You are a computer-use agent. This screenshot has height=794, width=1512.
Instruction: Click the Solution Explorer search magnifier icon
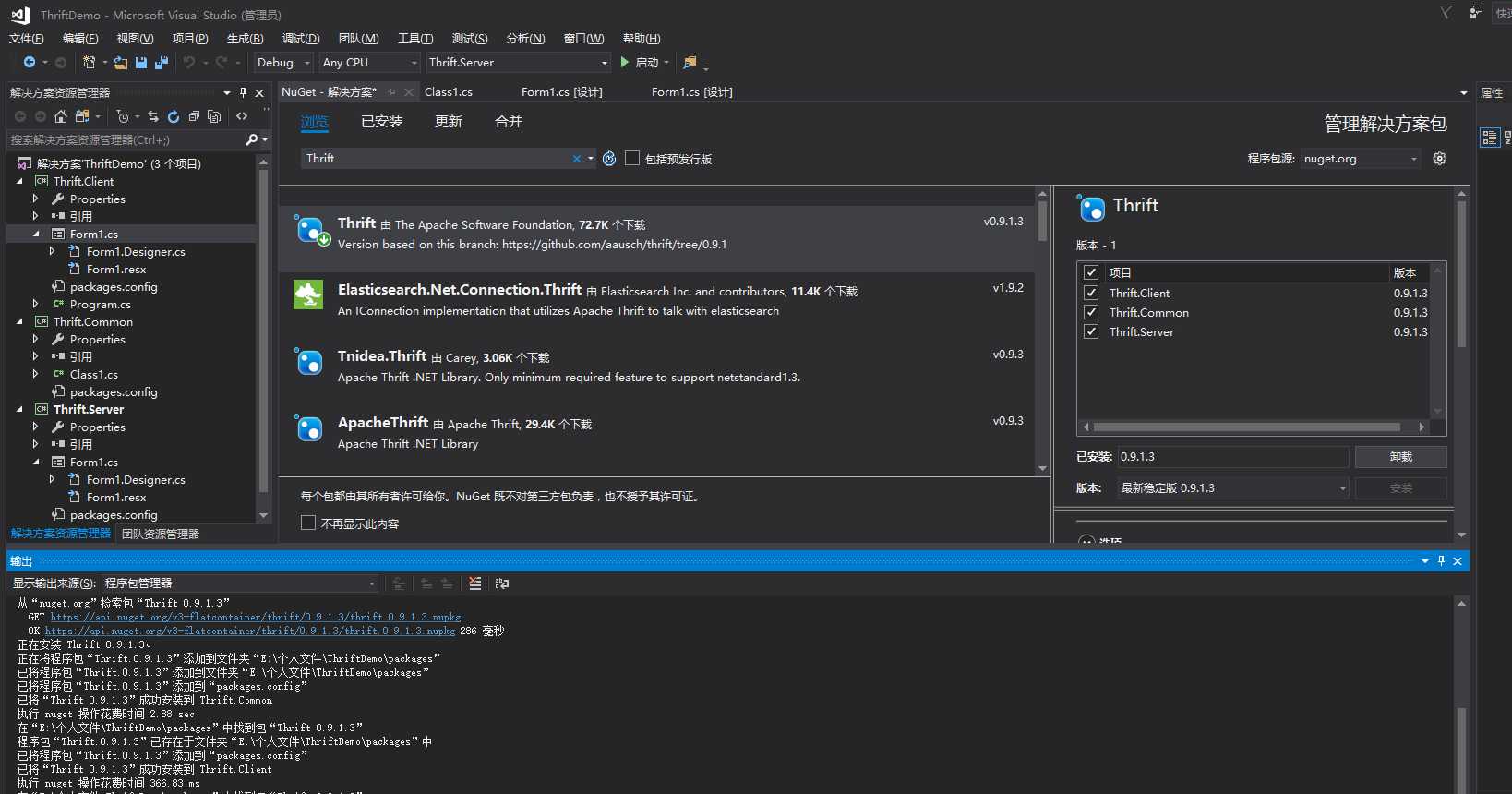click(x=251, y=139)
